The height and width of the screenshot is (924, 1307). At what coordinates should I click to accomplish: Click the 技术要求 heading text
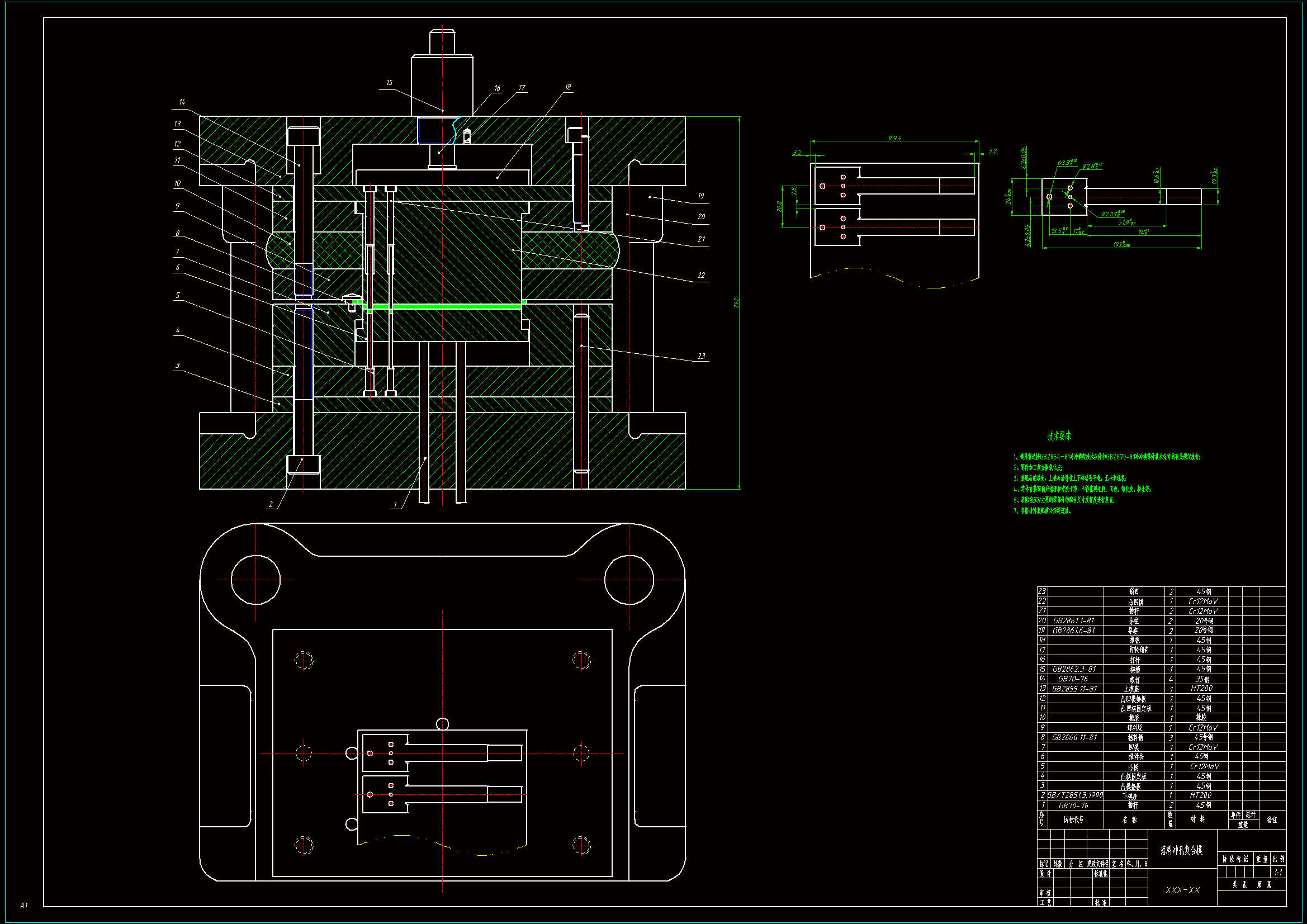tap(1059, 435)
